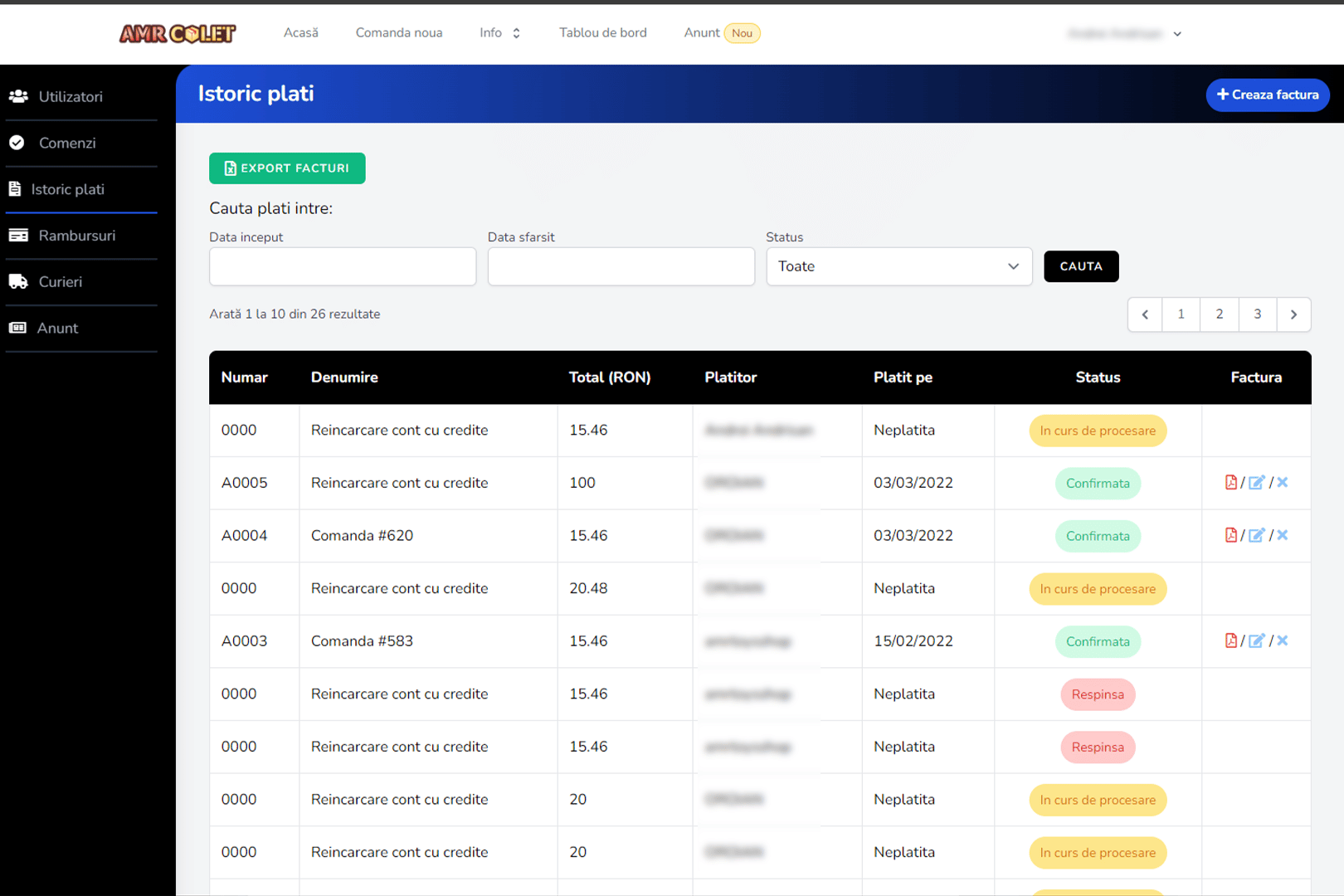Viewport: 1344px width, 896px height.
Task: Jump to page 2 of results
Action: coord(1219,314)
